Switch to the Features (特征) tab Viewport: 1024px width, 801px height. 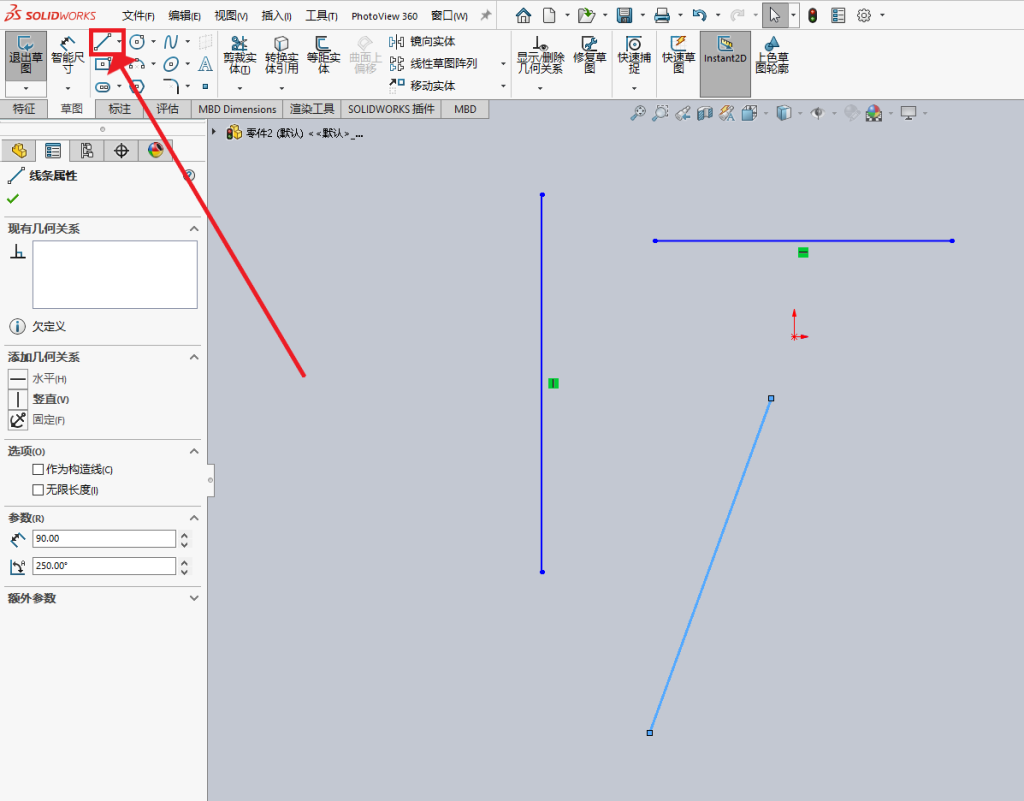click(24, 109)
